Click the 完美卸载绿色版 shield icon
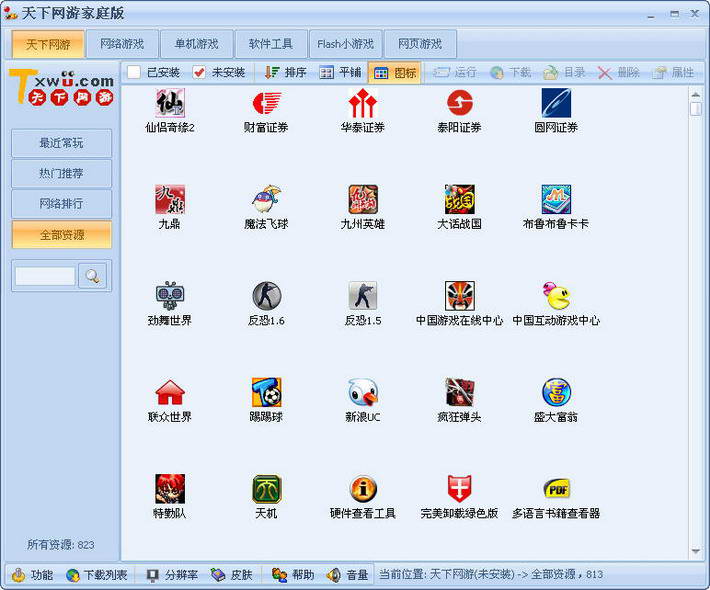Image resolution: width=710 pixels, height=590 pixels. point(460,489)
